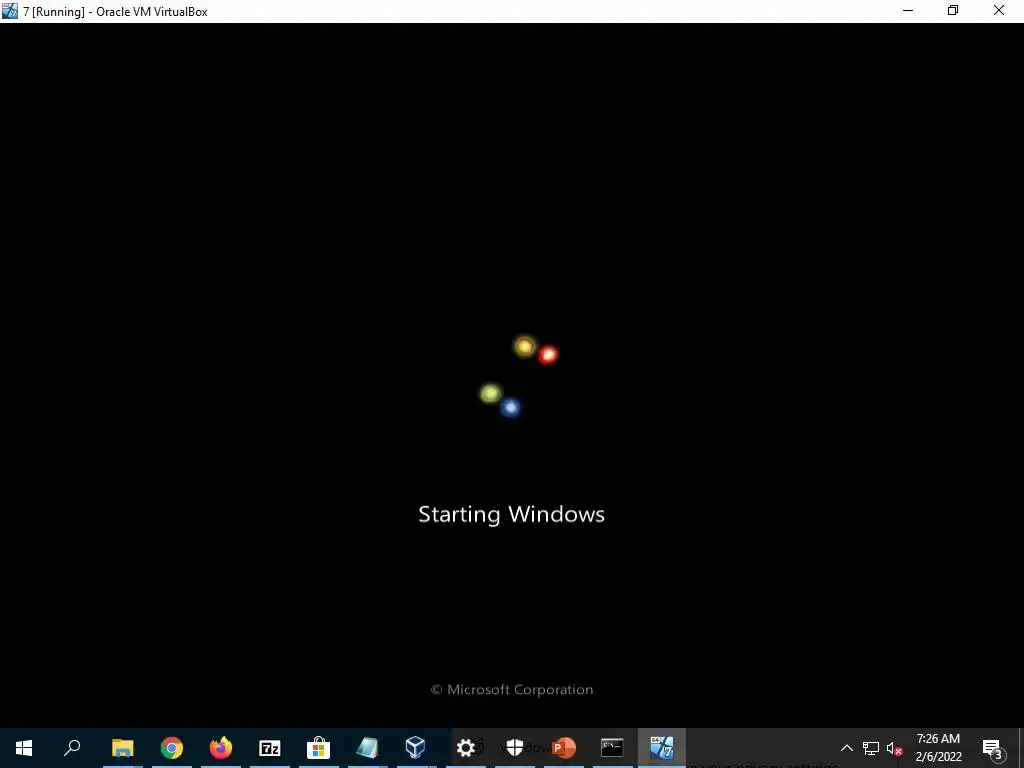Launch Firefox from taskbar
The height and width of the screenshot is (768, 1024).
[x=221, y=748]
